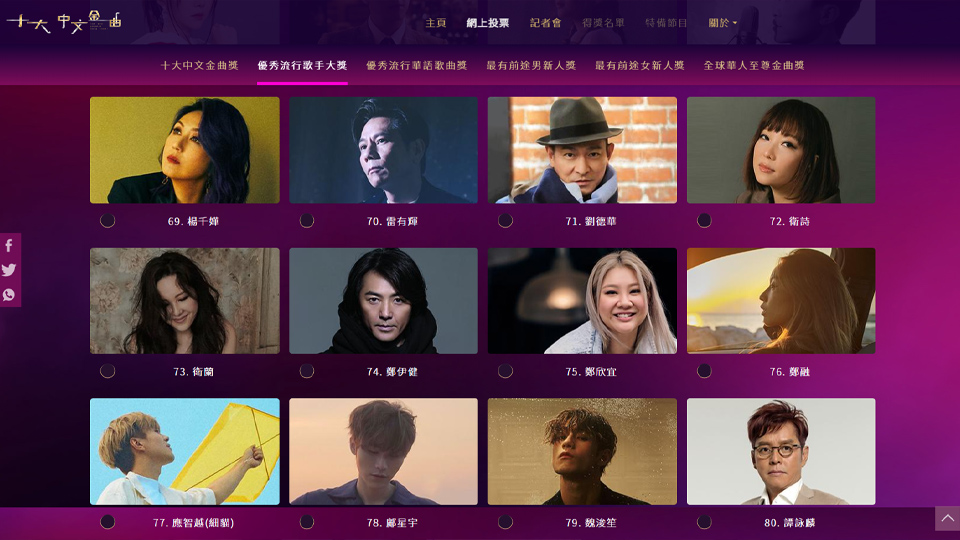Choose the vote circle for 79. 魏浚笙

505,522
